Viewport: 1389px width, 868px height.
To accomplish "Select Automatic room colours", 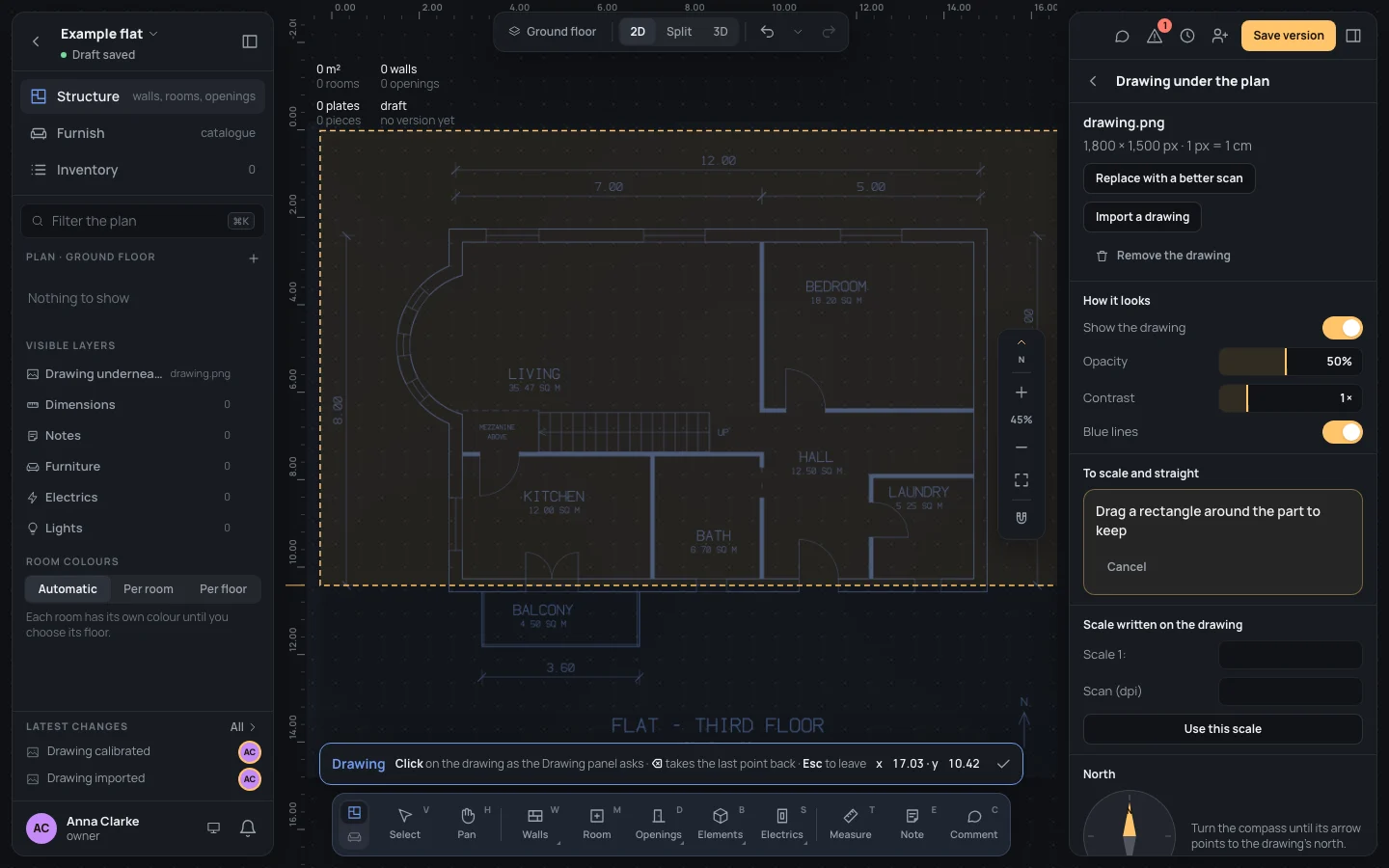I will pos(68,589).
